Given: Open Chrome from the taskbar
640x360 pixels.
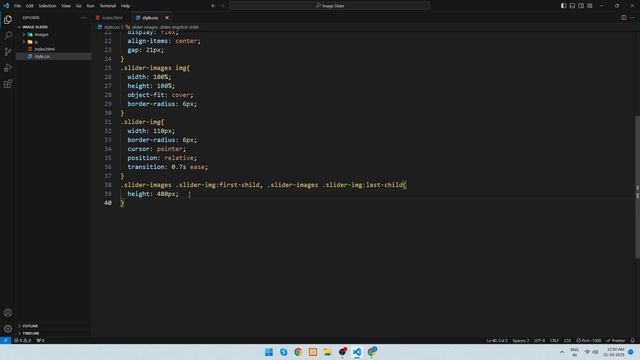Looking at the screenshot, I should click(298, 352).
